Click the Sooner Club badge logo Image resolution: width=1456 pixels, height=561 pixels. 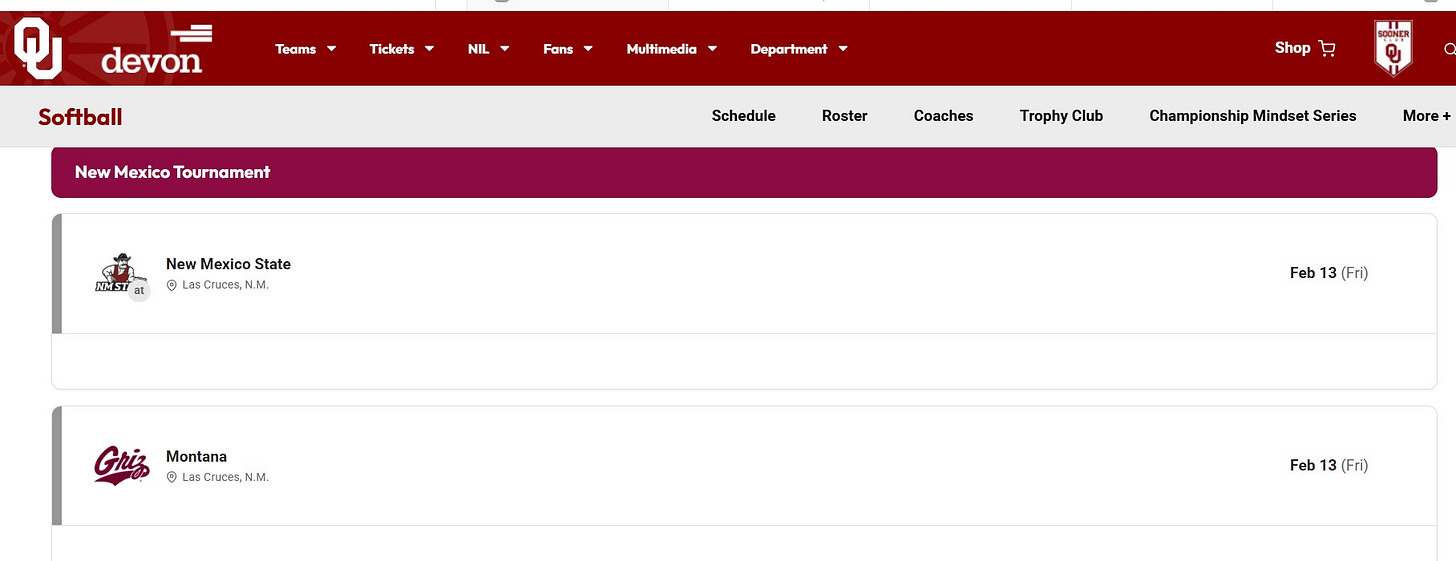(1393, 48)
